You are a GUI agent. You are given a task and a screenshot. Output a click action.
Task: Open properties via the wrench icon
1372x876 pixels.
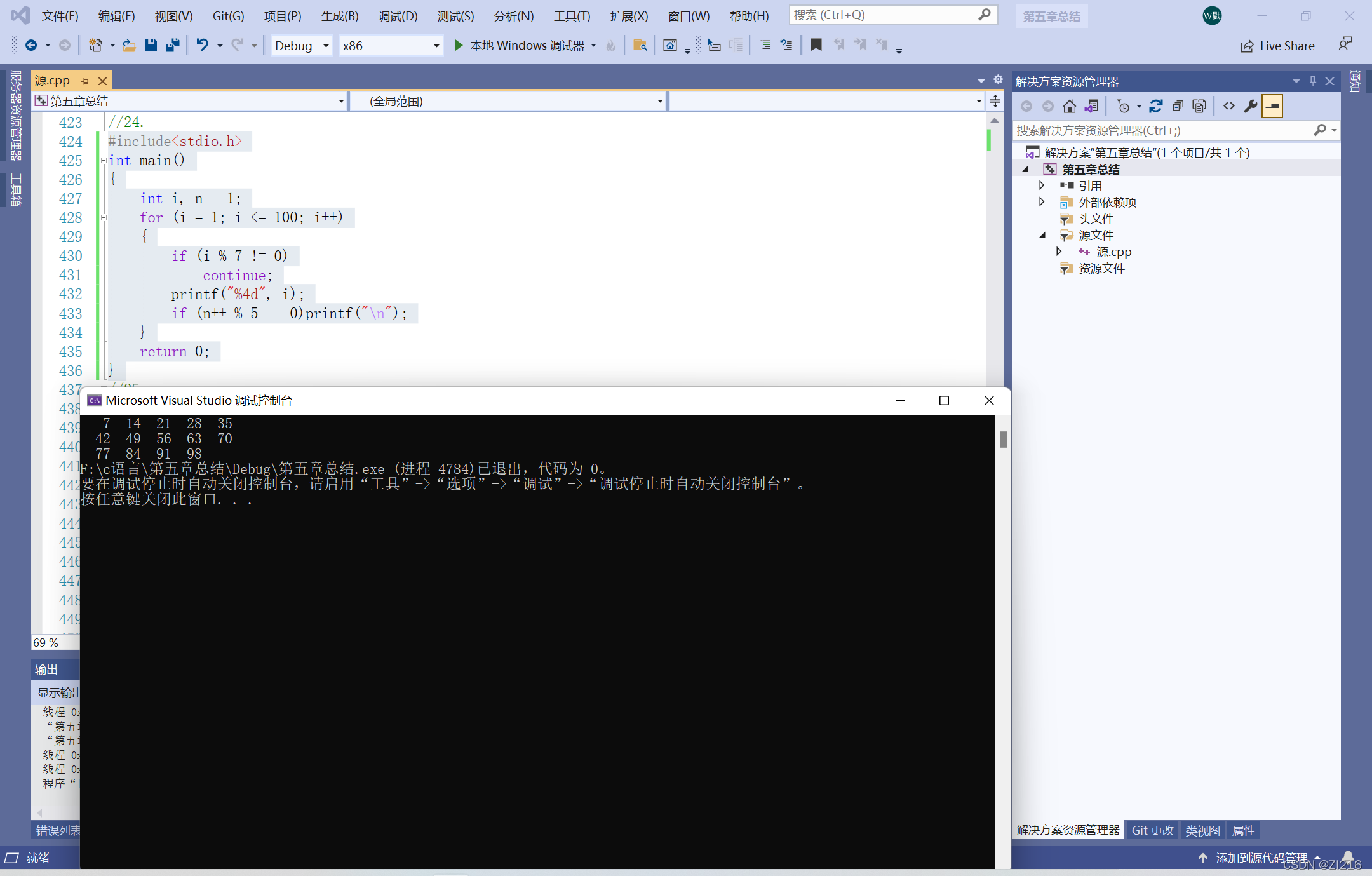[x=1251, y=106]
